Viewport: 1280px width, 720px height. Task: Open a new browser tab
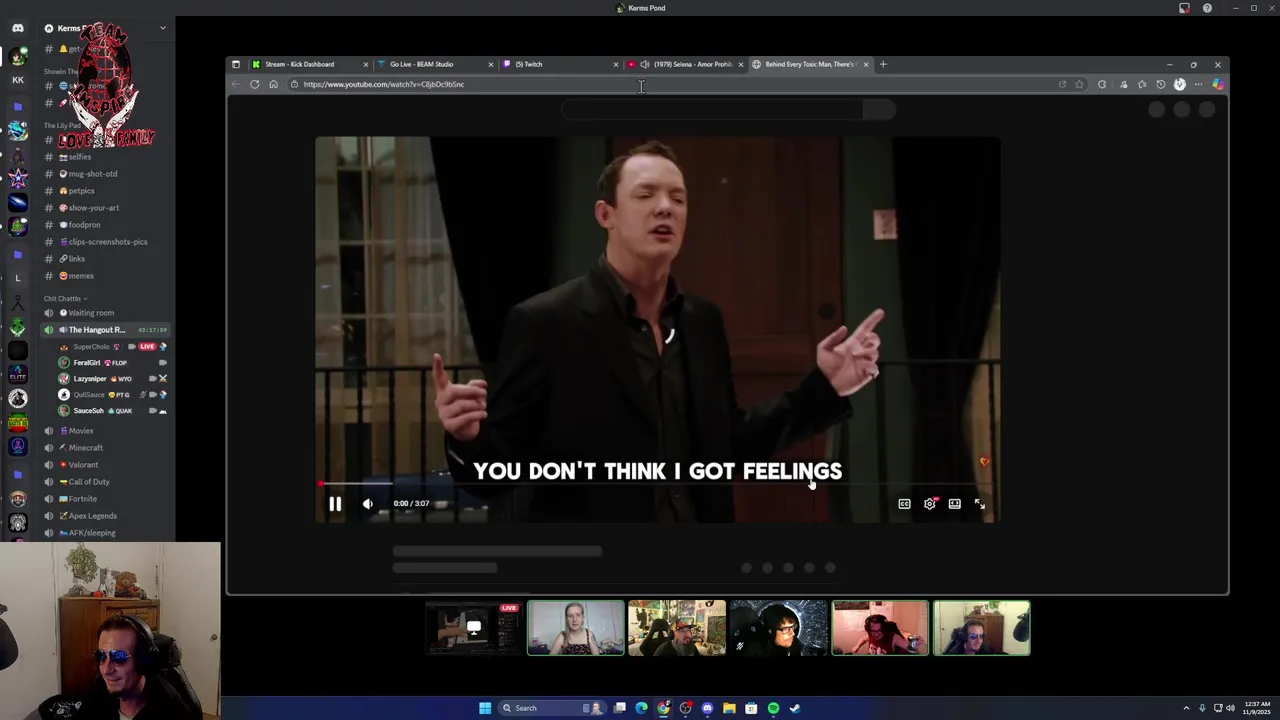pos(883,64)
